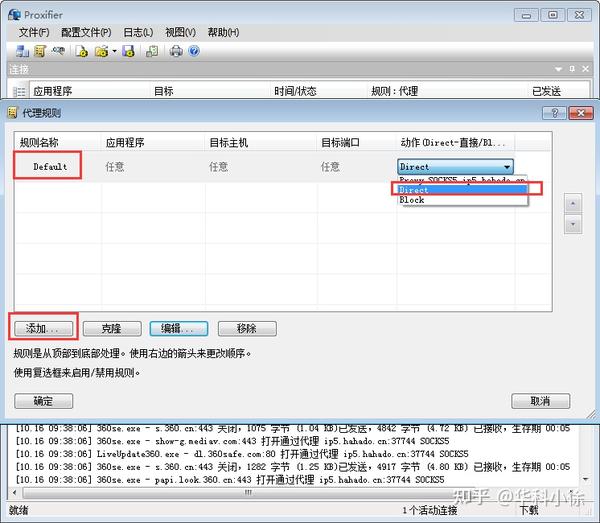
Task: Click the 添加... button
Action: tap(43, 328)
